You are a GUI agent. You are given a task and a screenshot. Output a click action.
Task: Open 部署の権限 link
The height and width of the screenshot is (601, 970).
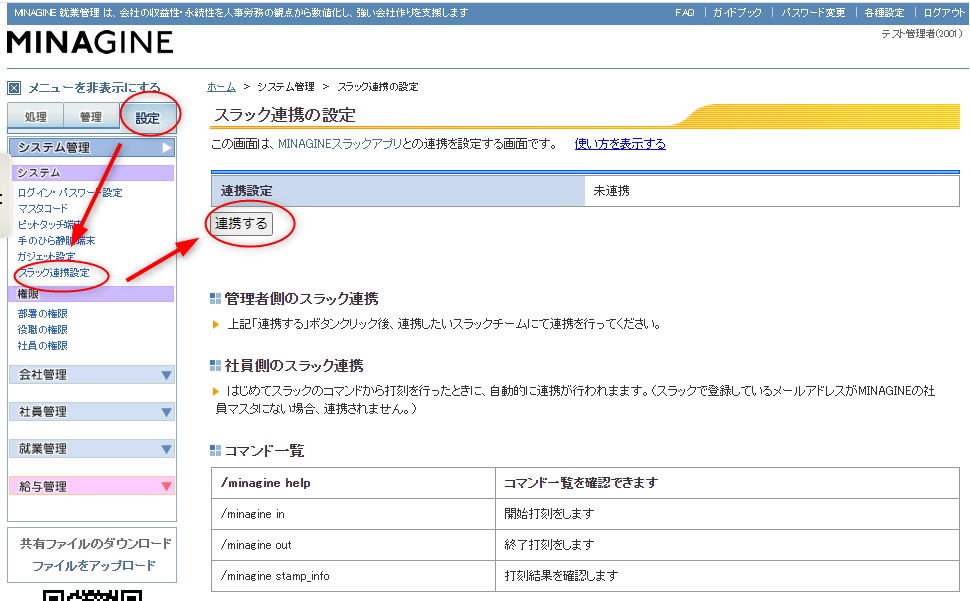[43, 313]
